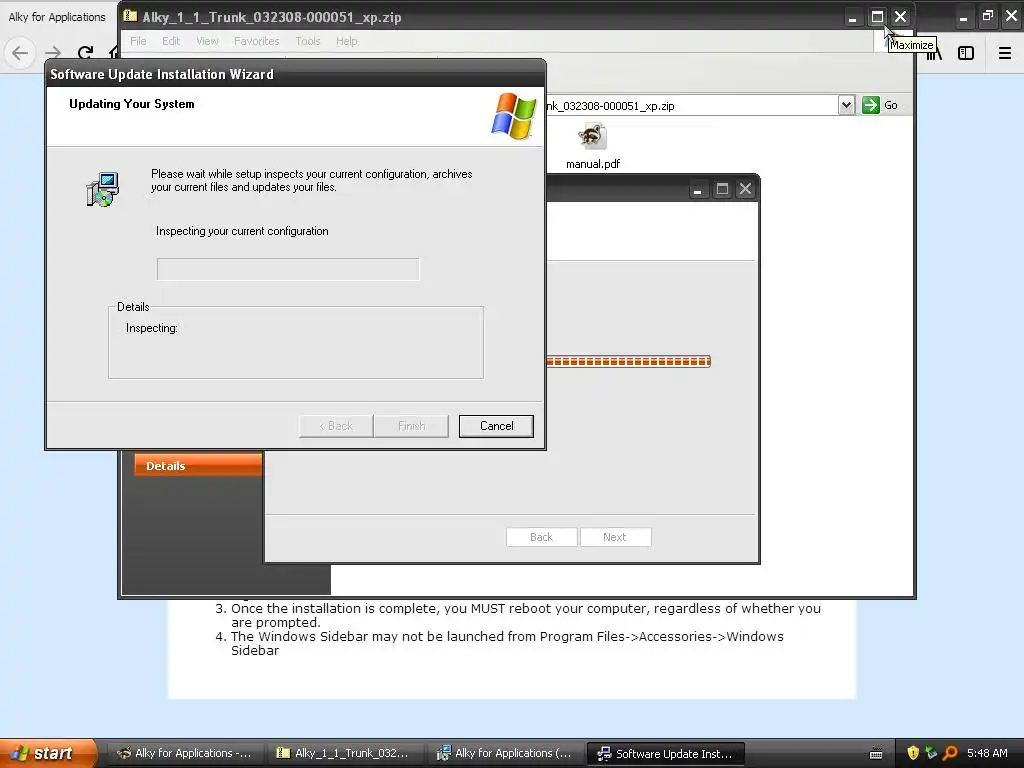1024x768 pixels.
Task: Click Back in the Alky installer window
Action: pyautogui.click(x=541, y=537)
